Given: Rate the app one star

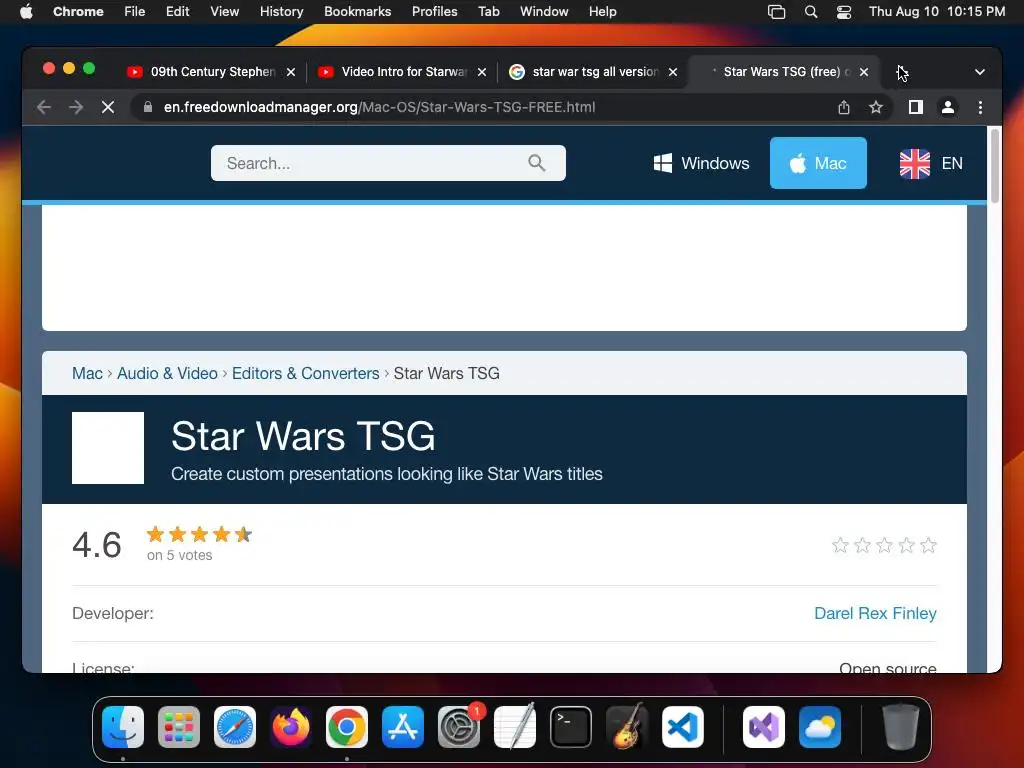Looking at the screenshot, I should (840, 545).
